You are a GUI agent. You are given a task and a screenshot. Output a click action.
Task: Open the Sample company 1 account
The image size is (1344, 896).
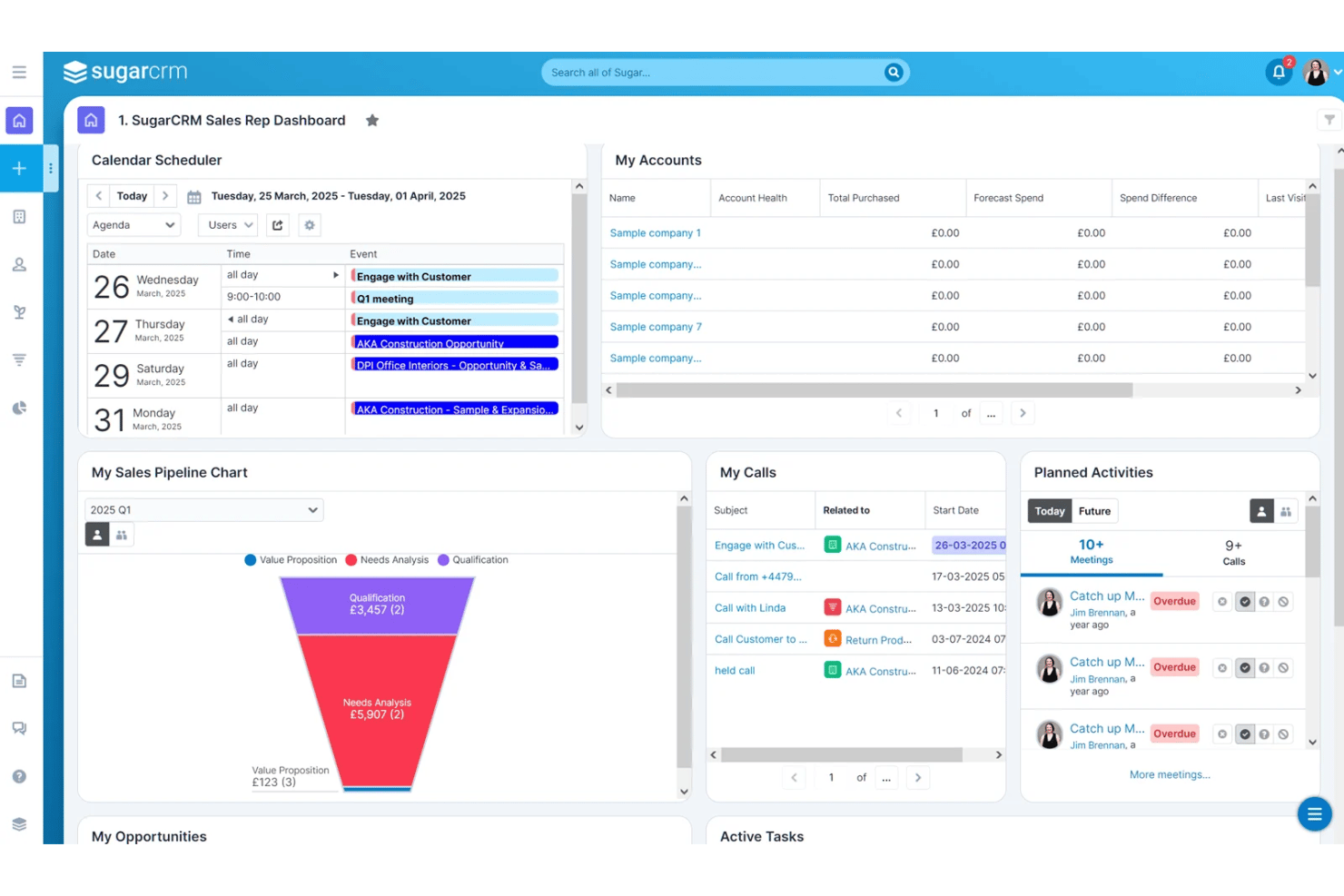click(x=656, y=233)
